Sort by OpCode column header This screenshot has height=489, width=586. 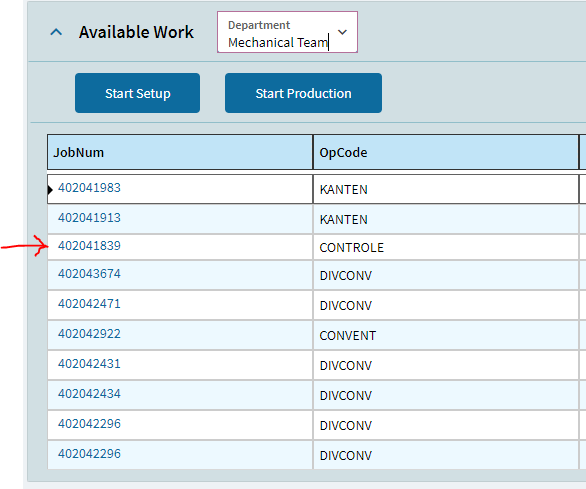click(x=445, y=152)
